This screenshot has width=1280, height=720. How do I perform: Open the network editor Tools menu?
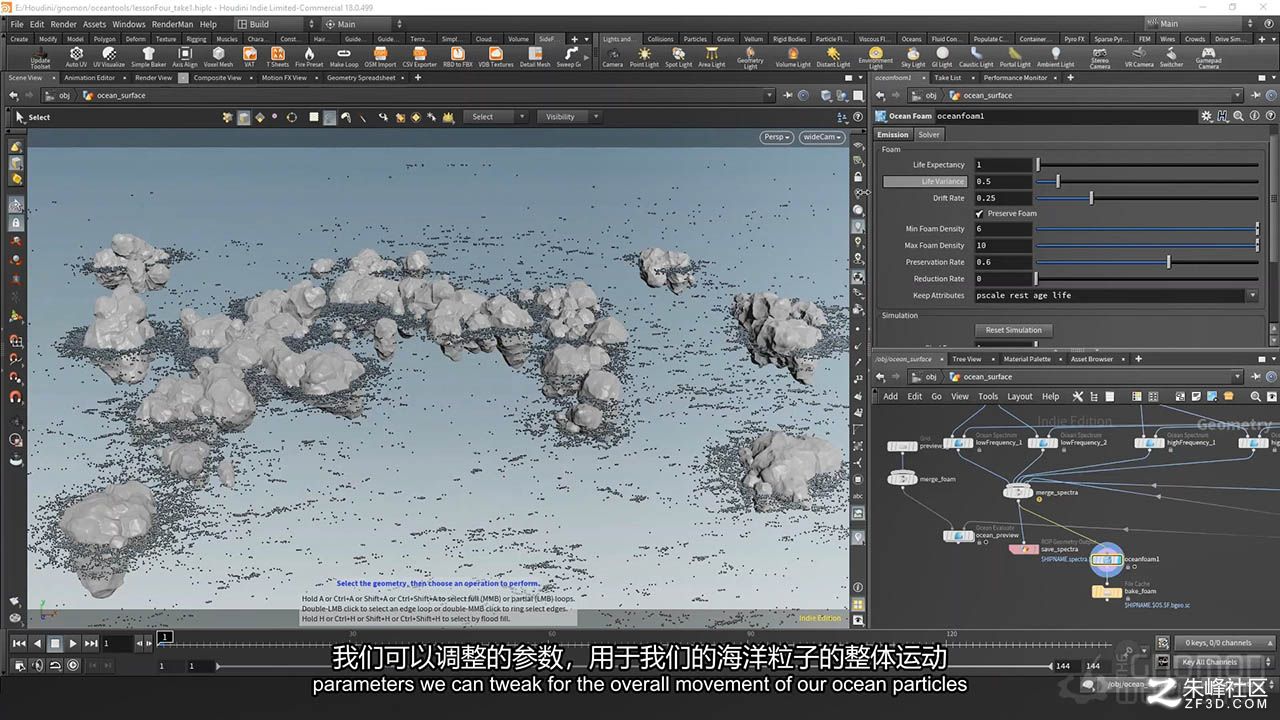[x=988, y=396]
